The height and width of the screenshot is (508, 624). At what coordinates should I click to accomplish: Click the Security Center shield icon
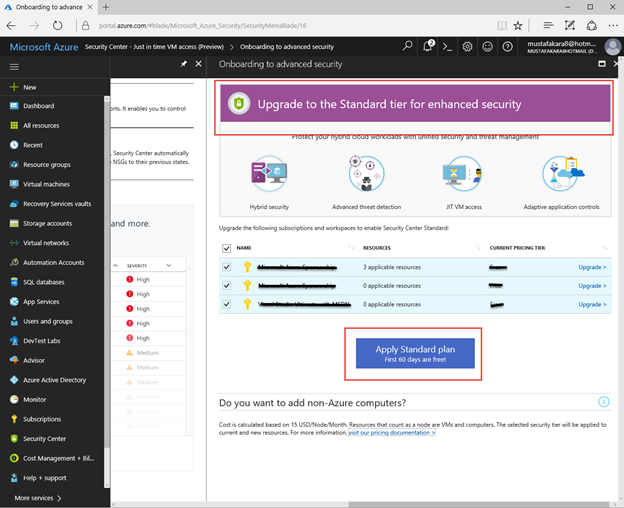tap(14, 438)
